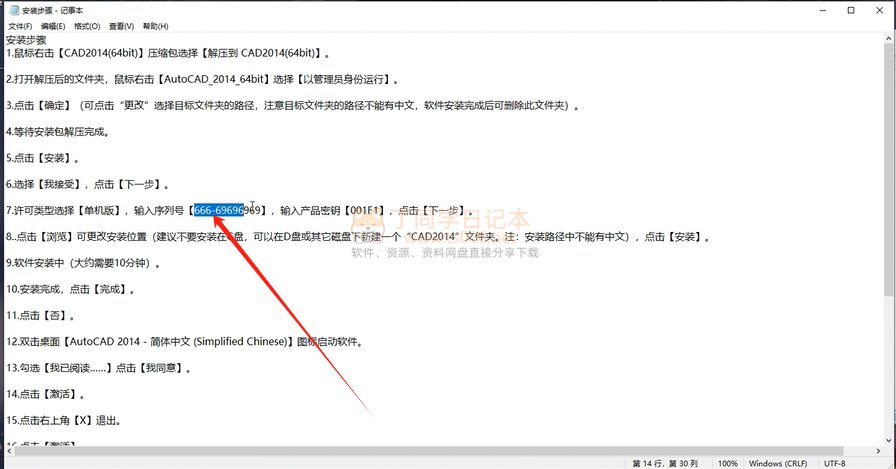896x469 pixels.
Task: Click the text AutoCAD_2014_64bit in line 2
Action: pos(214,79)
